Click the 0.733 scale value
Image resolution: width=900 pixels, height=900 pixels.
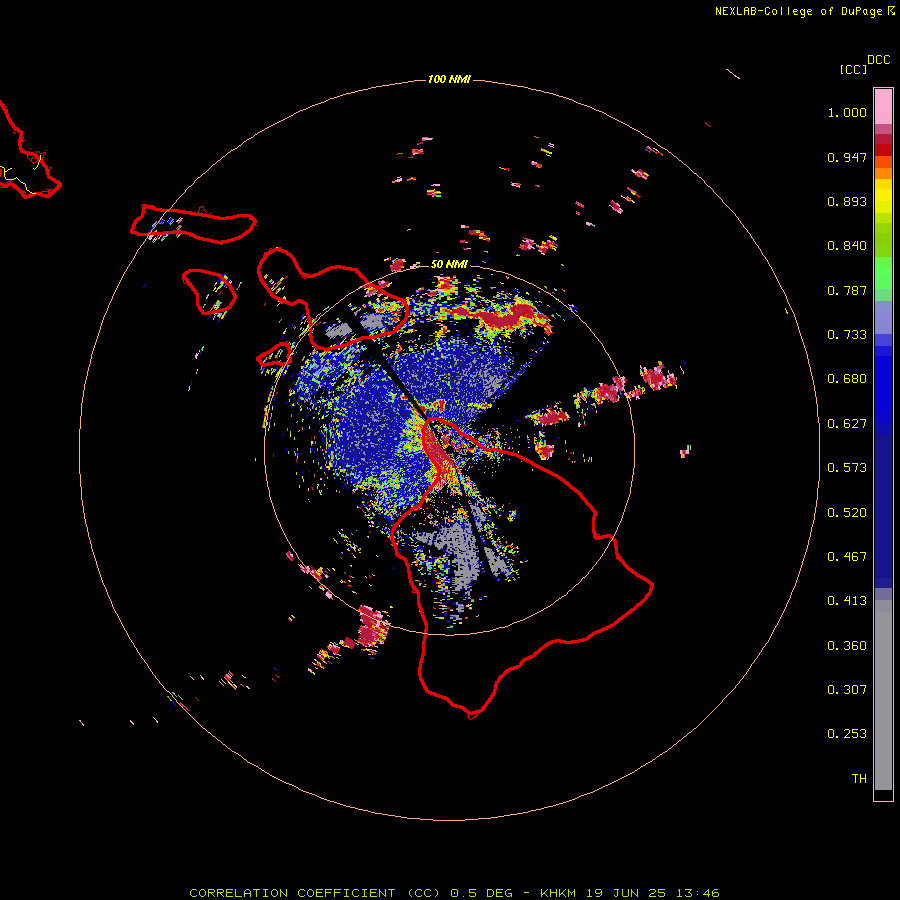click(847, 335)
